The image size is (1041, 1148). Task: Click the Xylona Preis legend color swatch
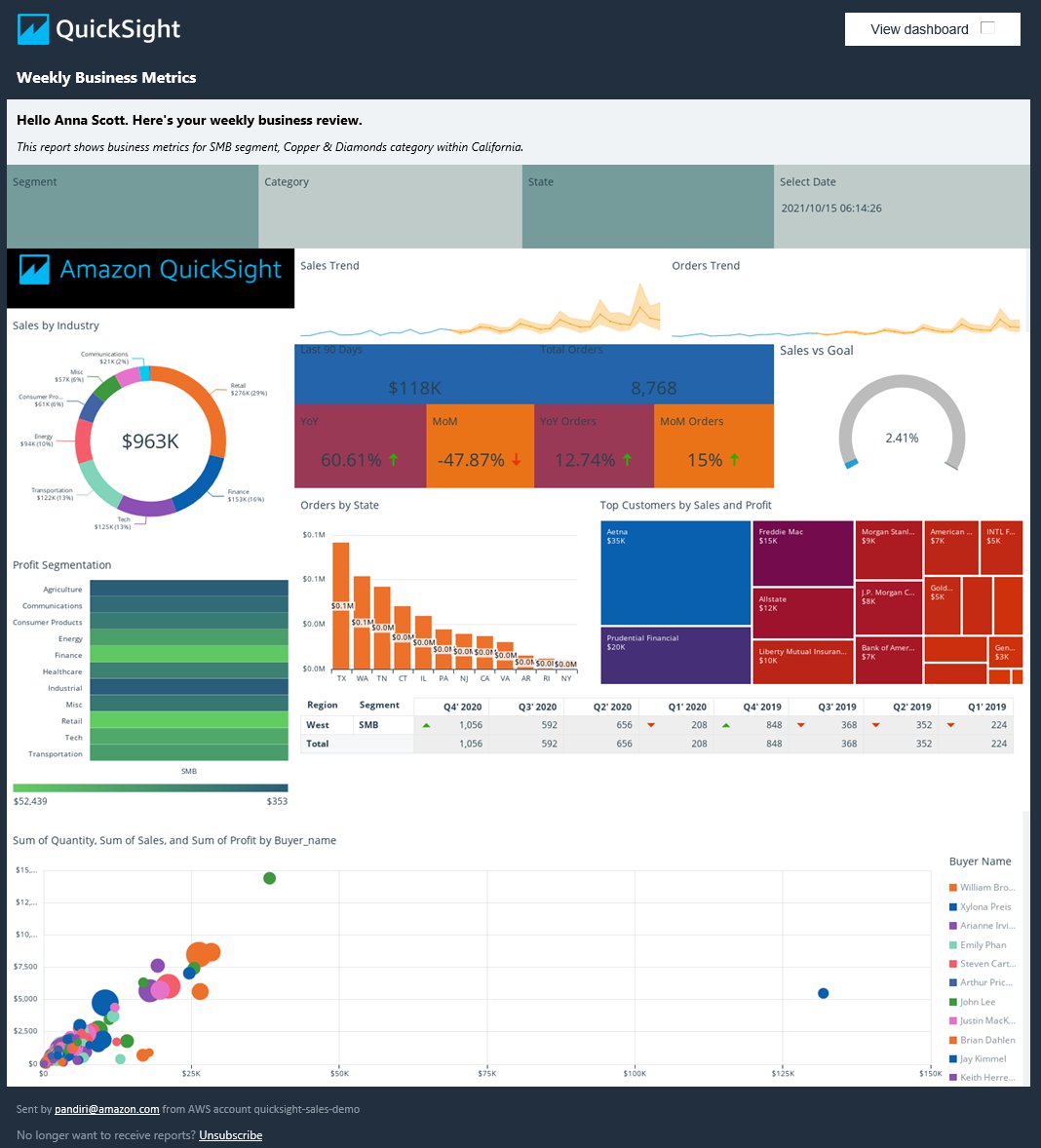click(953, 907)
